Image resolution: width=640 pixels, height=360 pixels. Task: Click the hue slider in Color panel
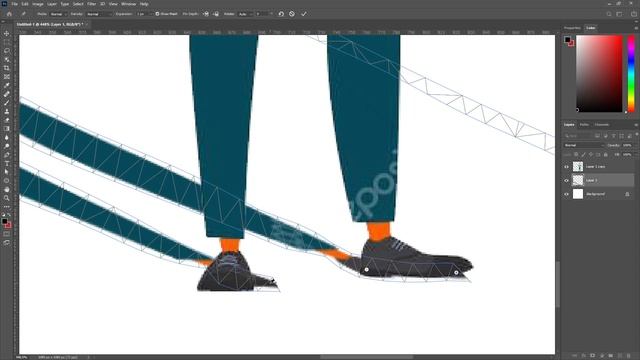[x=631, y=73]
